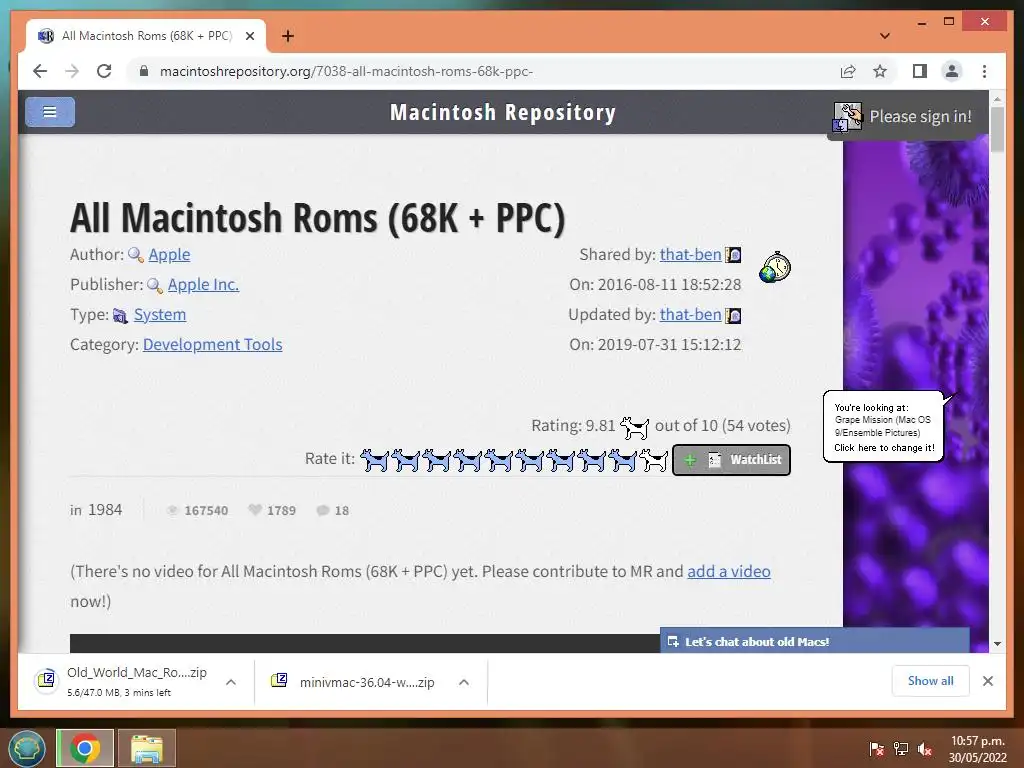
Task: Expand options for minivmac zip download
Action: [x=464, y=682]
